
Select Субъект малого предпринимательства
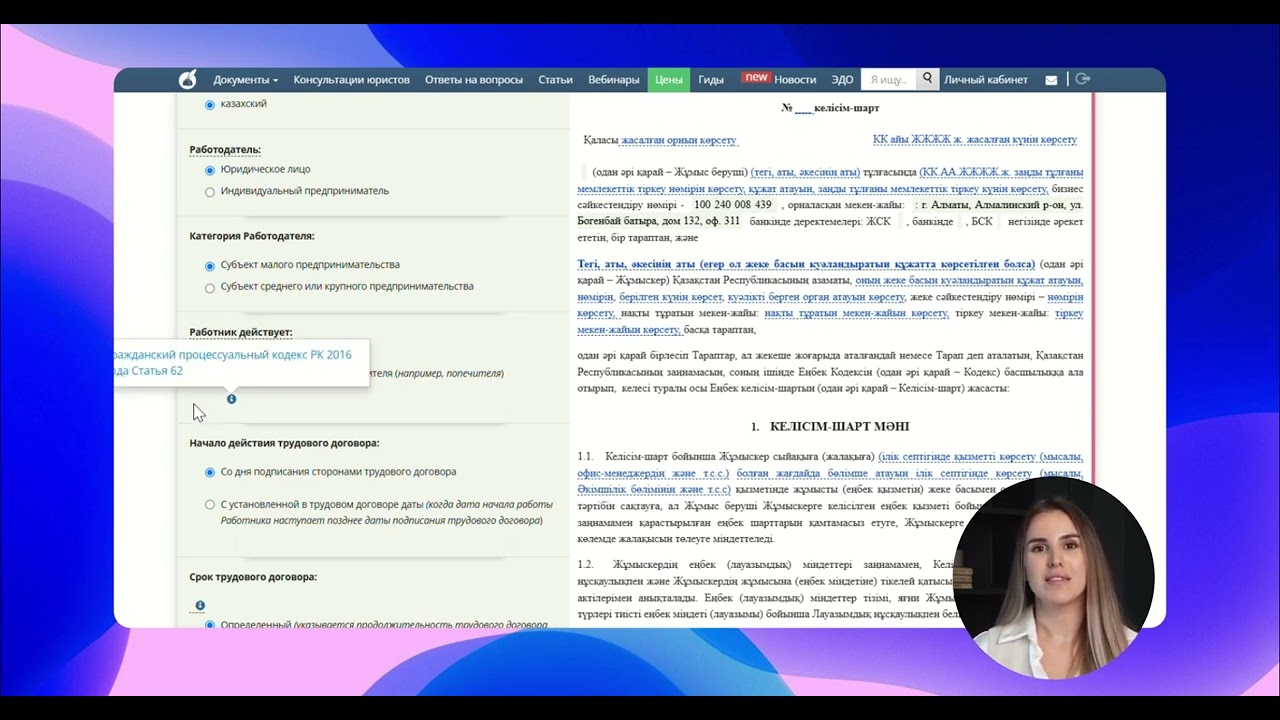pos(210,266)
